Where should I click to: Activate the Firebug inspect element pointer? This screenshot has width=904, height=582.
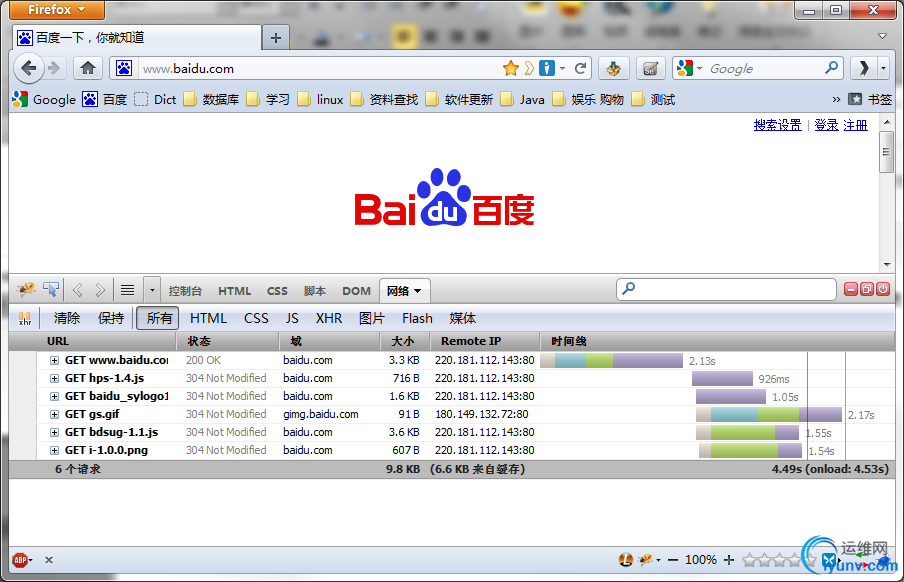[51, 290]
